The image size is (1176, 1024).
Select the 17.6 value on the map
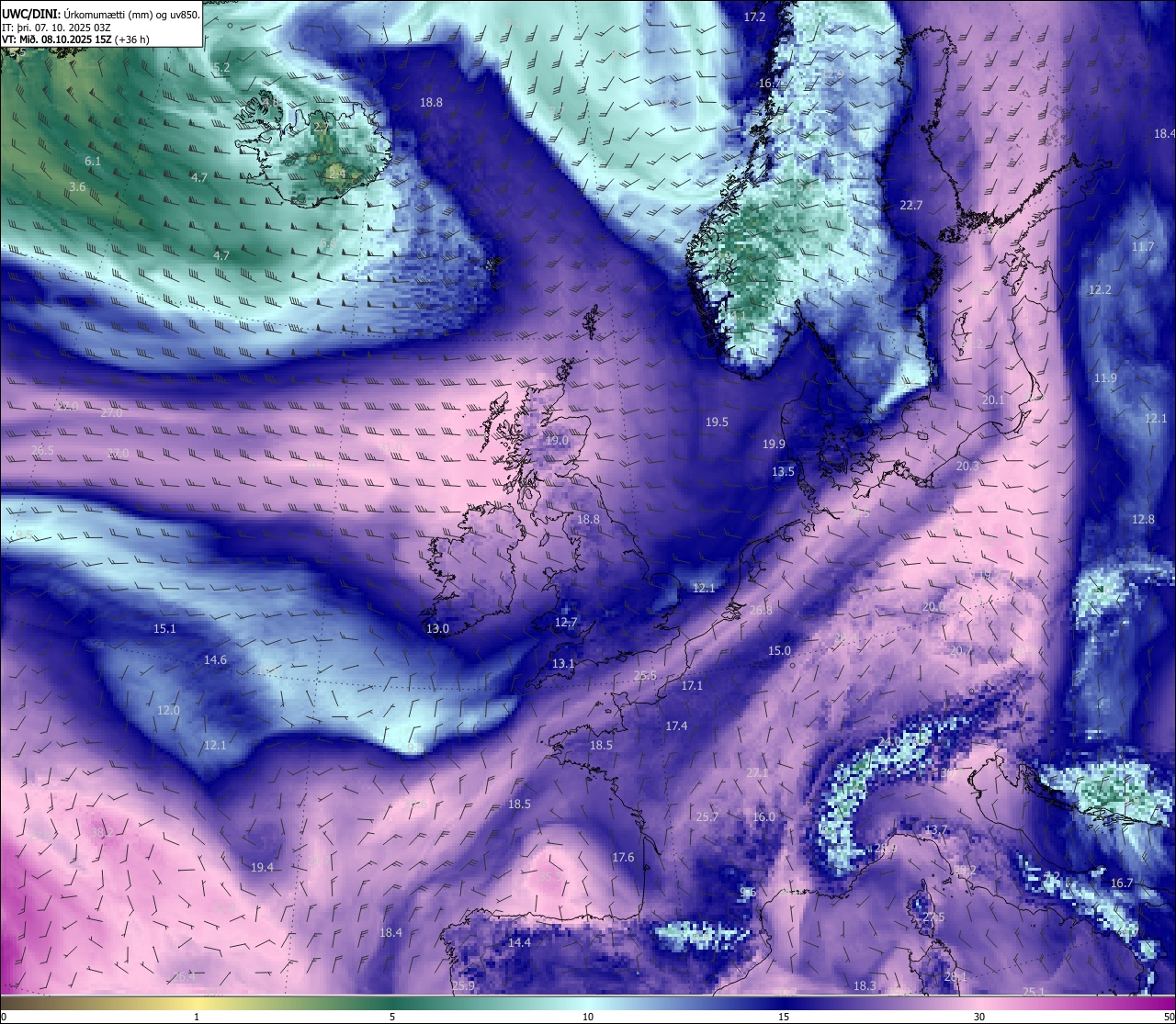click(623, 858)
